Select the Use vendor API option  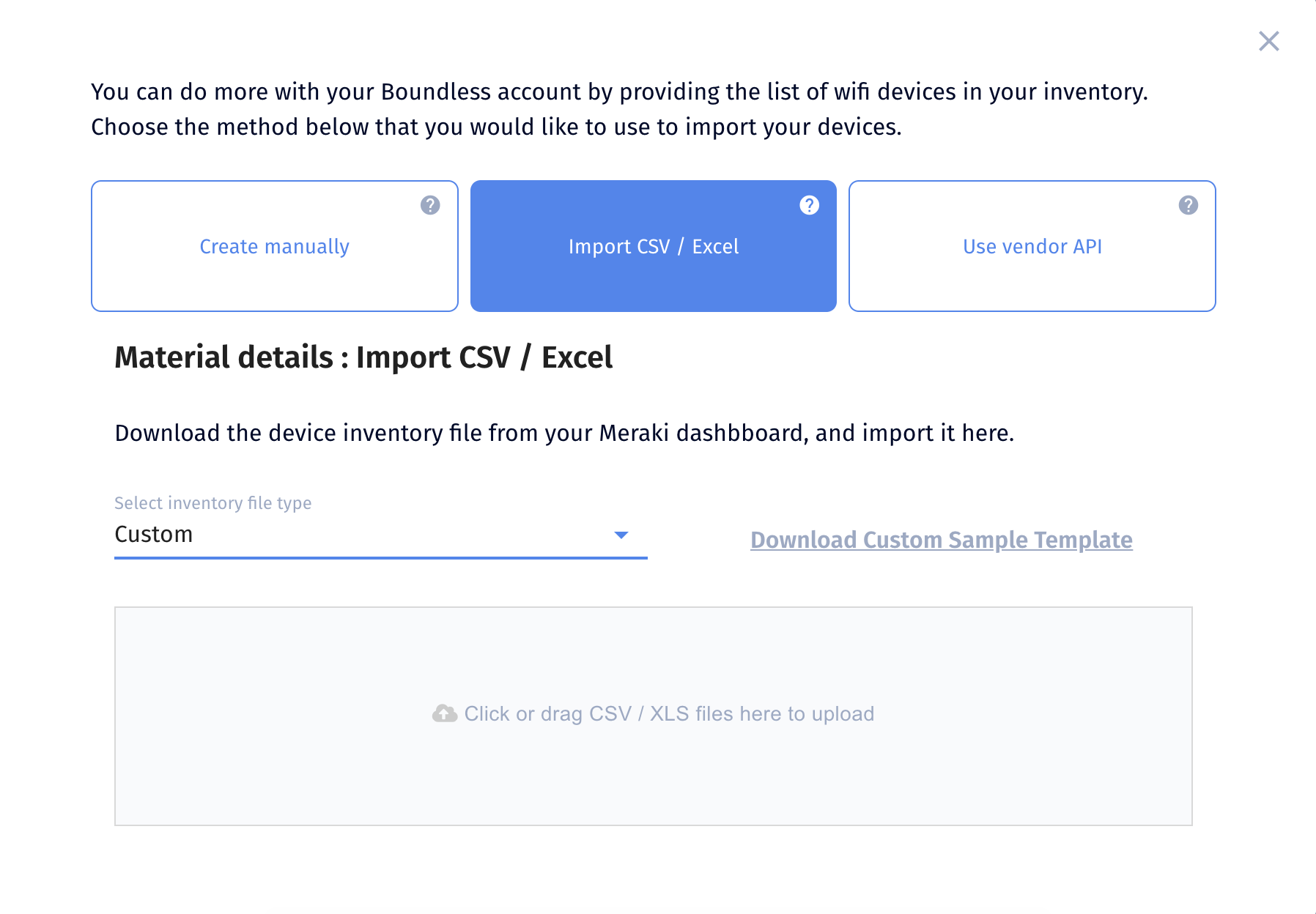1032,246
